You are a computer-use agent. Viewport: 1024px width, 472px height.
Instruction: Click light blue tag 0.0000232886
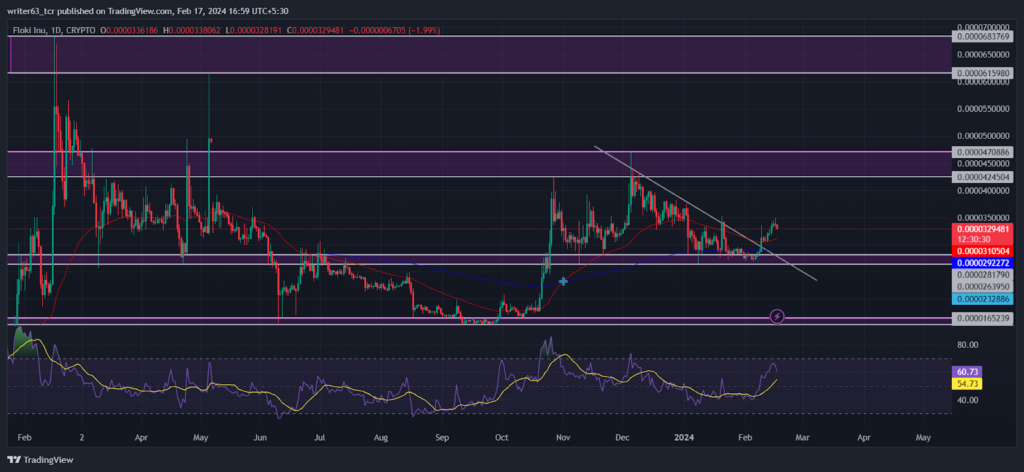982,298
